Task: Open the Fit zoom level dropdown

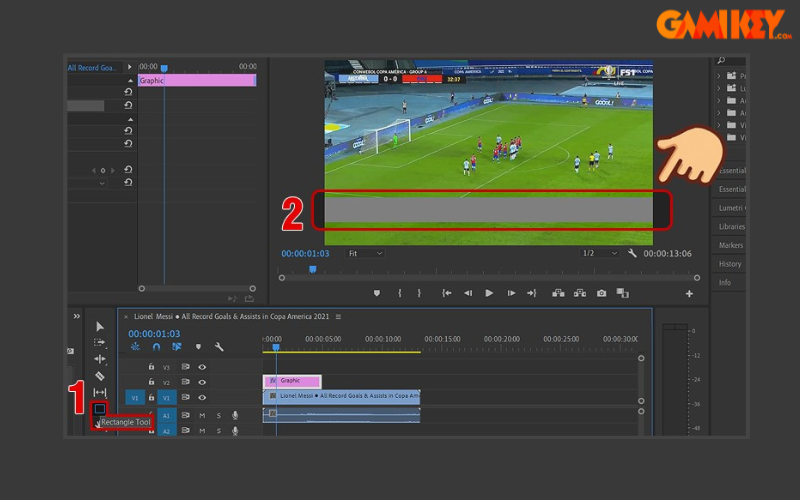Action: click(365, 253)
